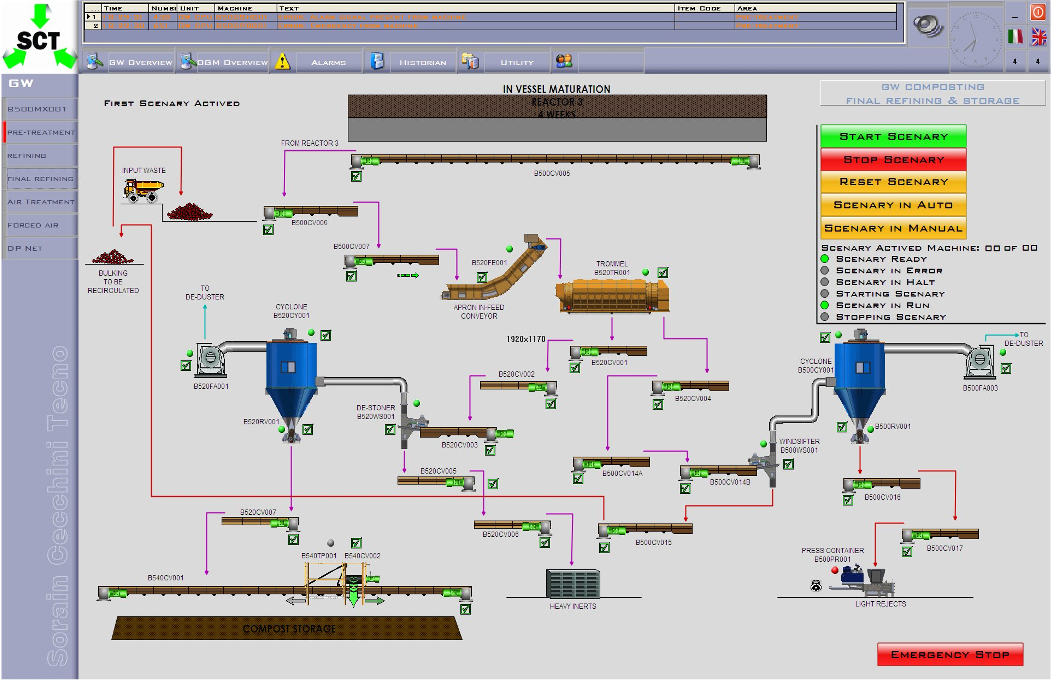Open the GW Overview screen
1052x681 pixels.
[x=129, y=62]
